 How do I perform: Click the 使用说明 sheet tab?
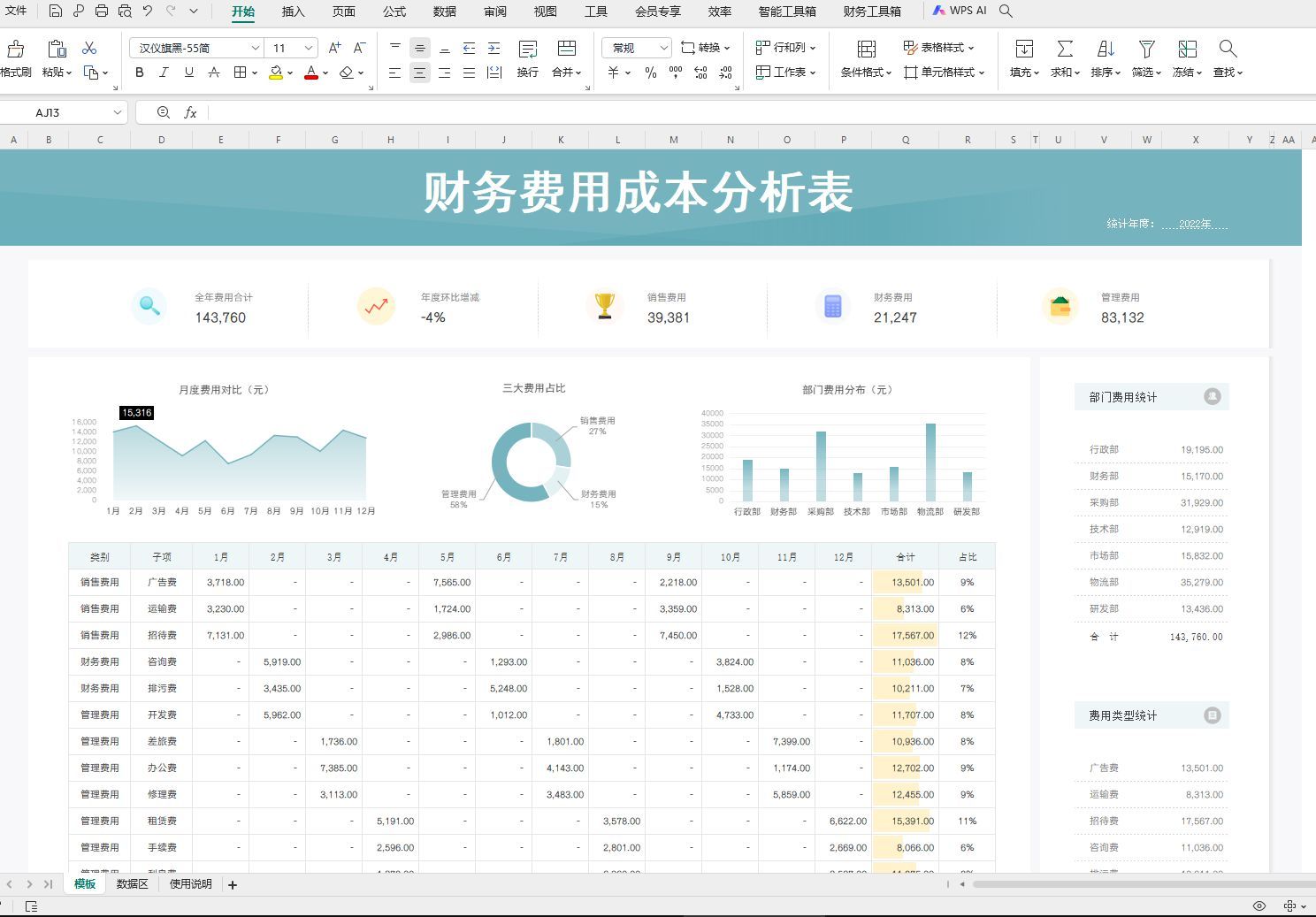pyautogui.click(x=189, y=883)
